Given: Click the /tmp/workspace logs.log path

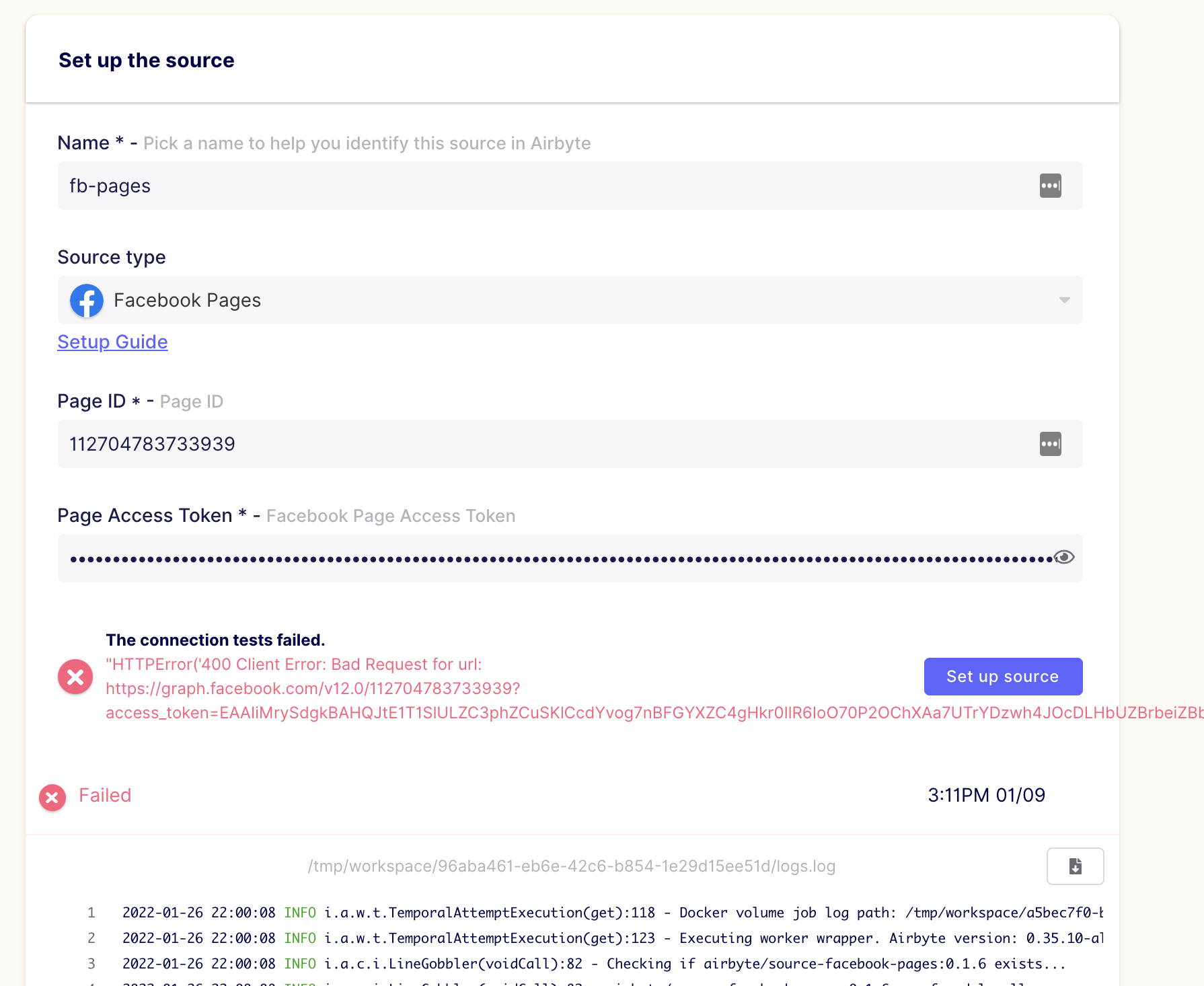Looking at the screenshot, I should 572,866.
